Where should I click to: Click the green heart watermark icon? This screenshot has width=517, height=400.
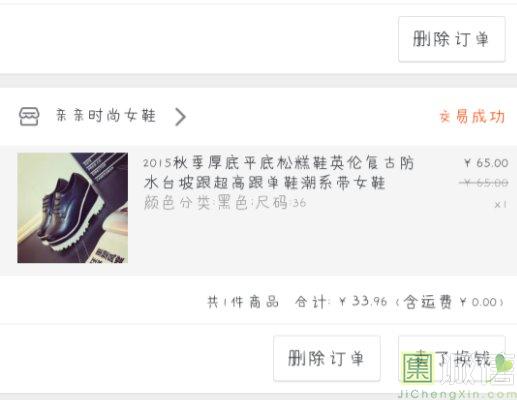pyautogui.click(x=504, y=363)
